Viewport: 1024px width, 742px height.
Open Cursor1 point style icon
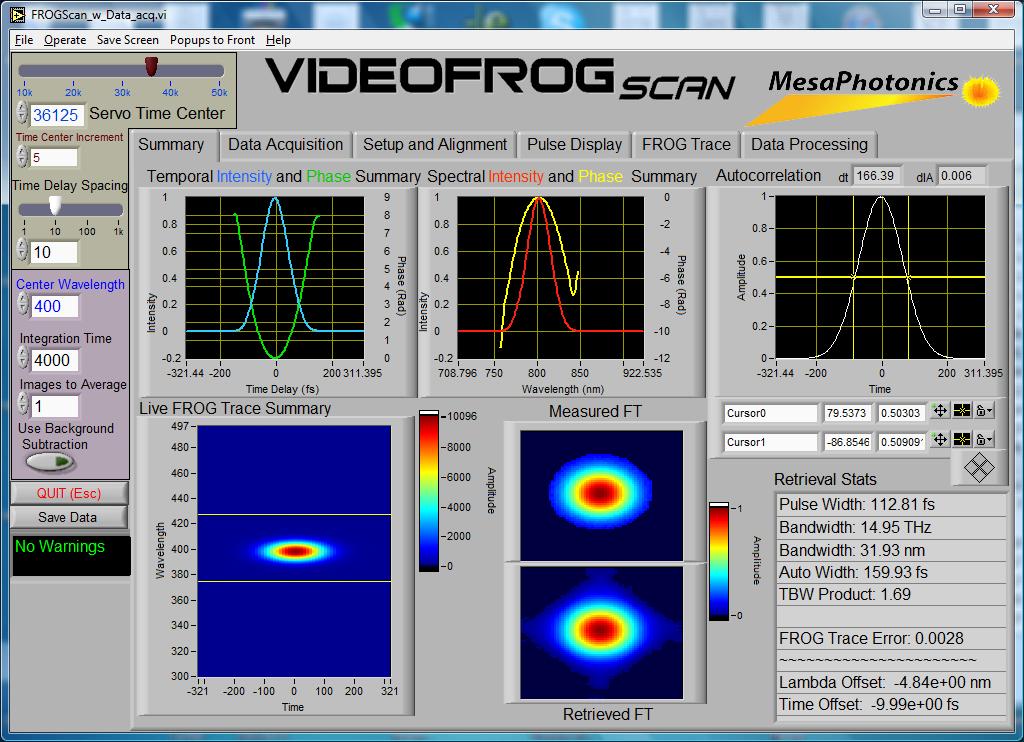(962, 440)
